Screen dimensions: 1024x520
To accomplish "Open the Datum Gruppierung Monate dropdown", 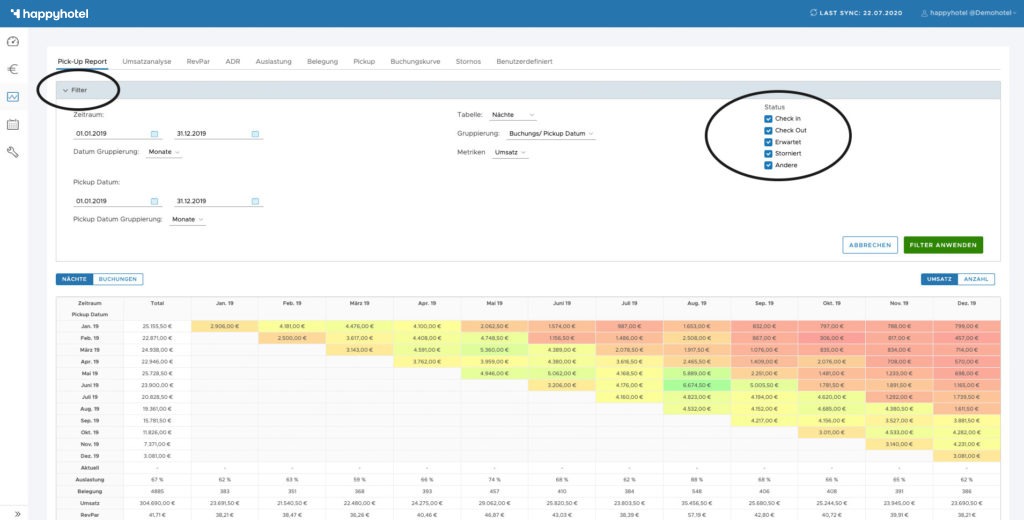I will pos(164,152).
